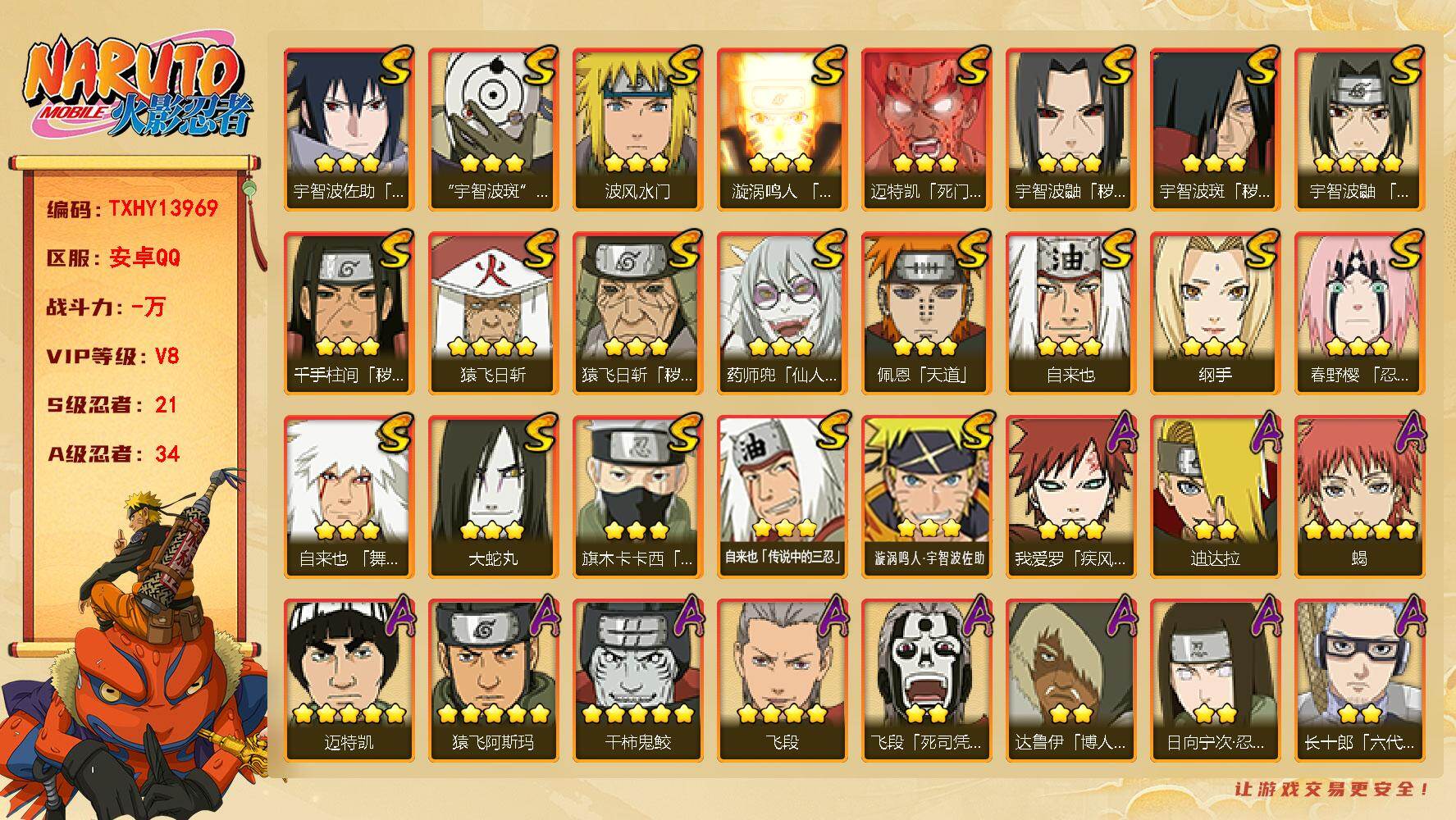Open the 猿飞日斩 Hokage hat card
This screenshot has height=820, width=1456.
(493, 313)
